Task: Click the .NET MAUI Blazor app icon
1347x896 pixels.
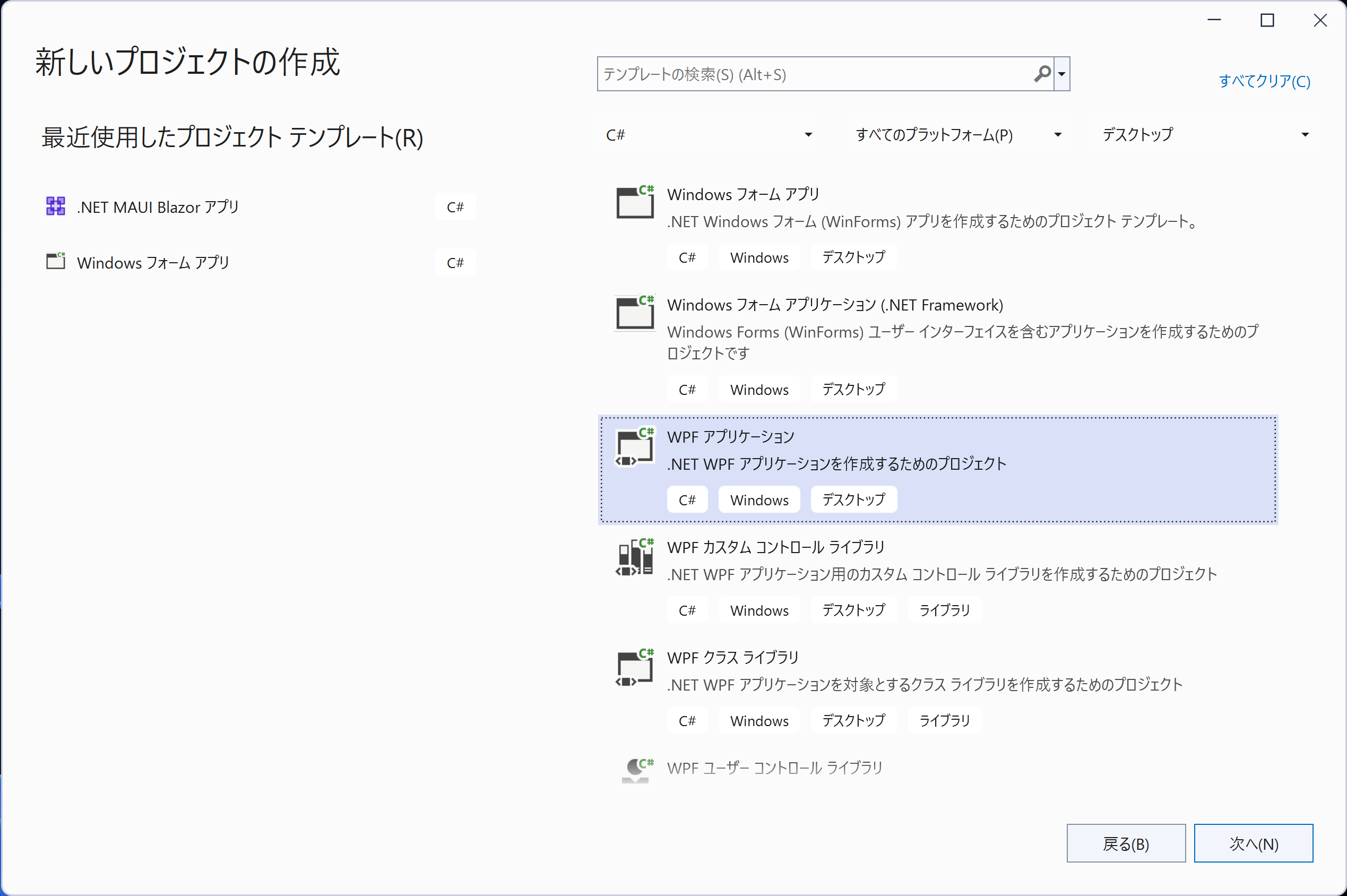Action: (x=55, y=206)
